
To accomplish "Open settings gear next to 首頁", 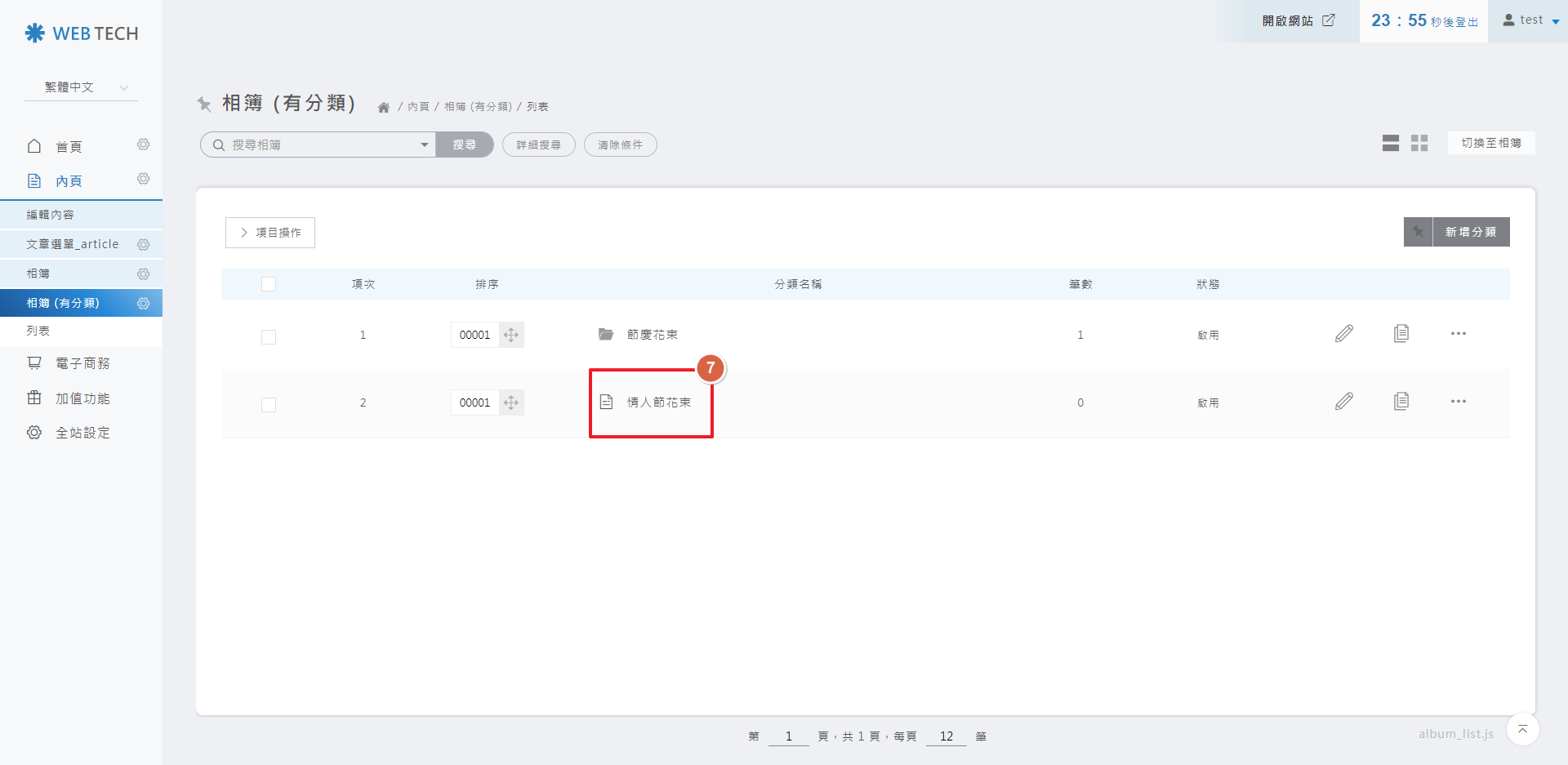I will pos(144,145).
